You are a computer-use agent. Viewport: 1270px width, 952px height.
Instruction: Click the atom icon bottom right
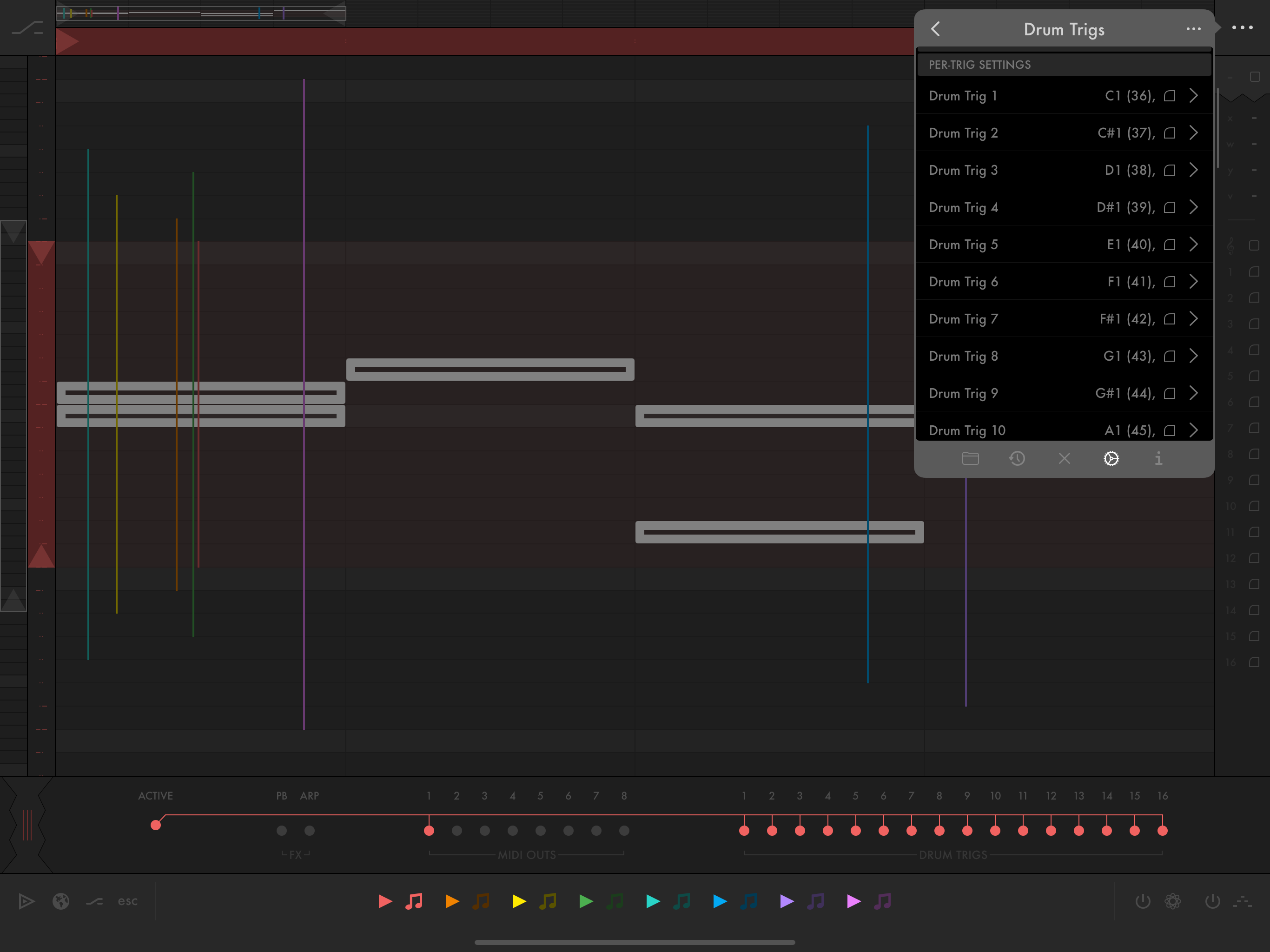[x=1172, y=901]
